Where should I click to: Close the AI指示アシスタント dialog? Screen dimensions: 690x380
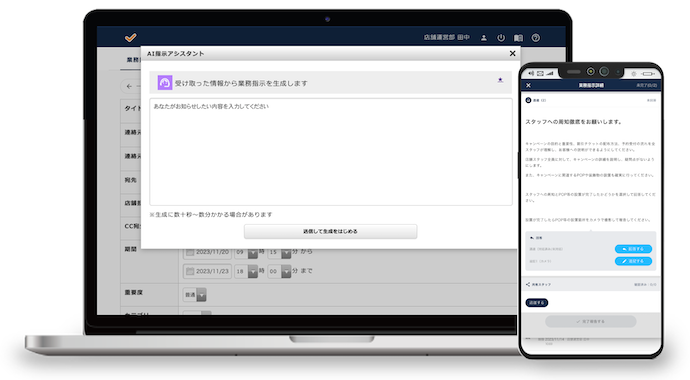[x=512, y=53]
